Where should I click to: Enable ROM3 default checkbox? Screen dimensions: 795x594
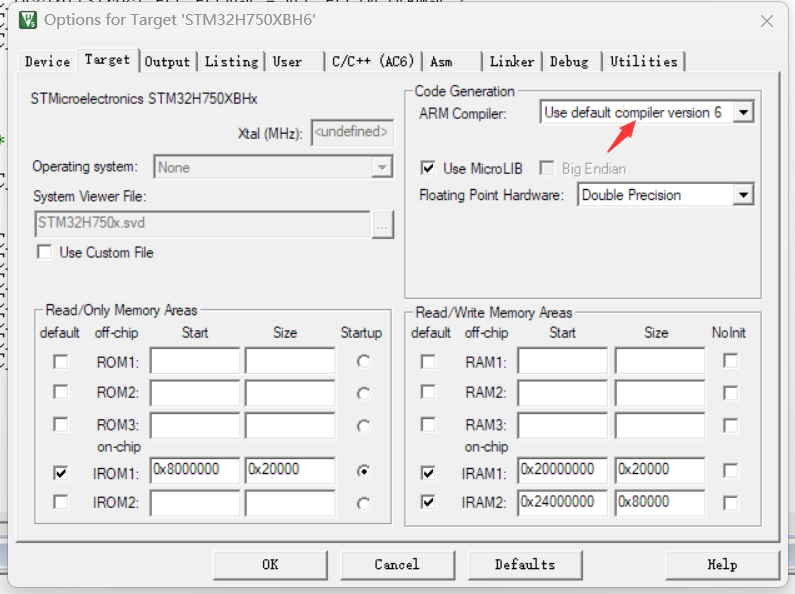click(61, 424)
